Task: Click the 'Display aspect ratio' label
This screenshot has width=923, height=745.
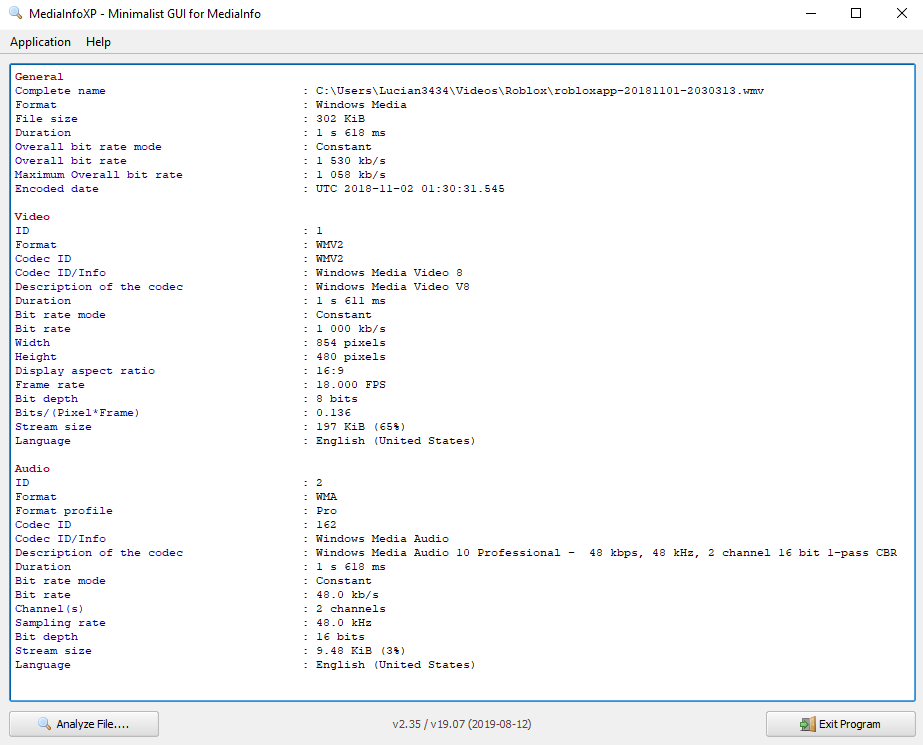Action: tap(85, 371)
